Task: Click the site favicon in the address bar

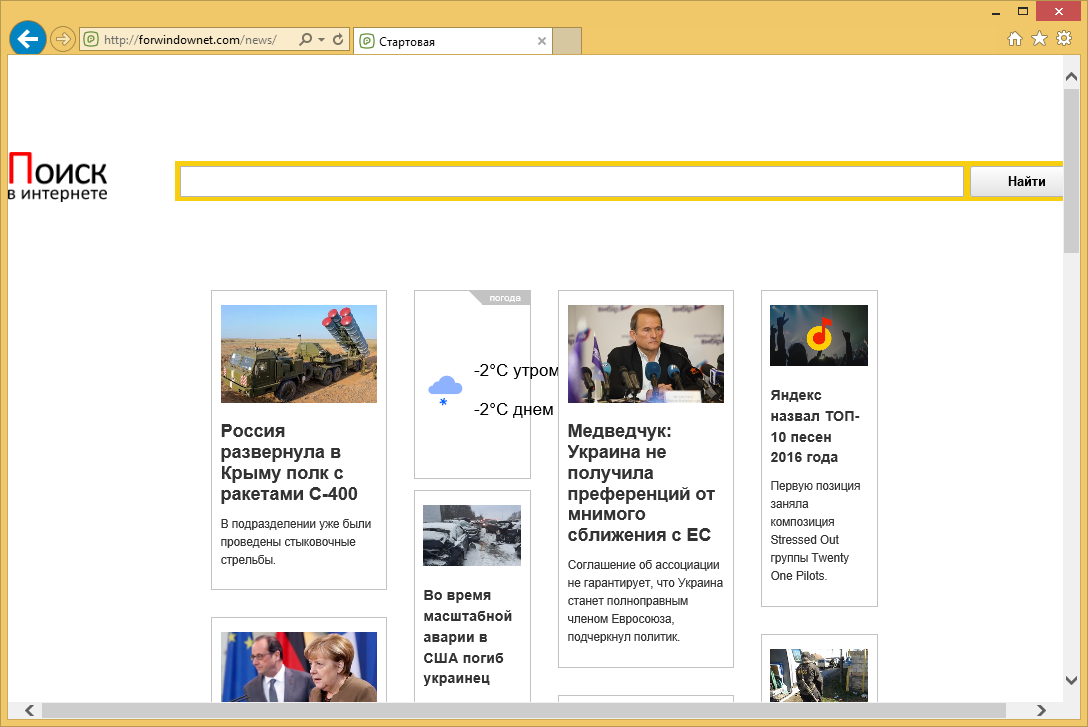Action: pyautogui.click(x=90, y=40)
